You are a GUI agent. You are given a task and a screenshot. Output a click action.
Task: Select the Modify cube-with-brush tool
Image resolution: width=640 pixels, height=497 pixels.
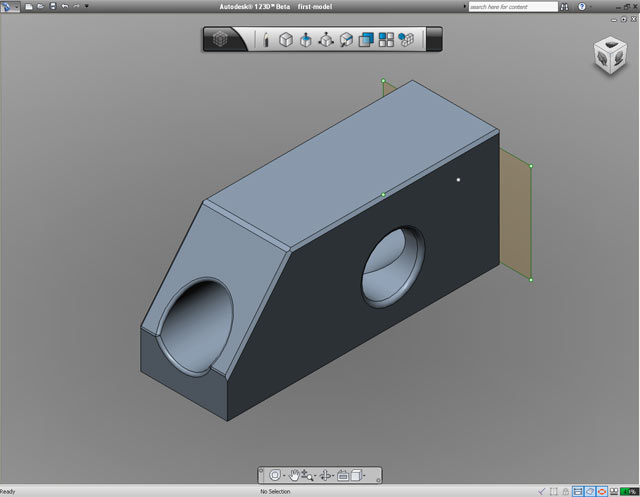(x=346, y=40)
